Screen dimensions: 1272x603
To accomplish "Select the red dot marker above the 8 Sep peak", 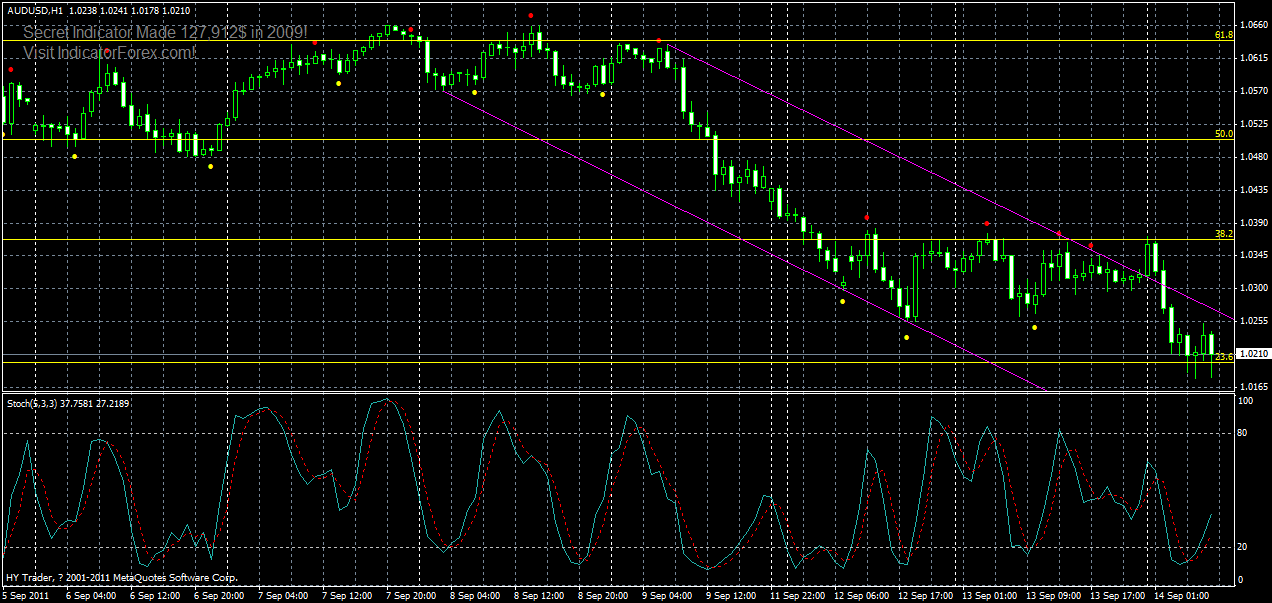I will (x=530, y=16).
